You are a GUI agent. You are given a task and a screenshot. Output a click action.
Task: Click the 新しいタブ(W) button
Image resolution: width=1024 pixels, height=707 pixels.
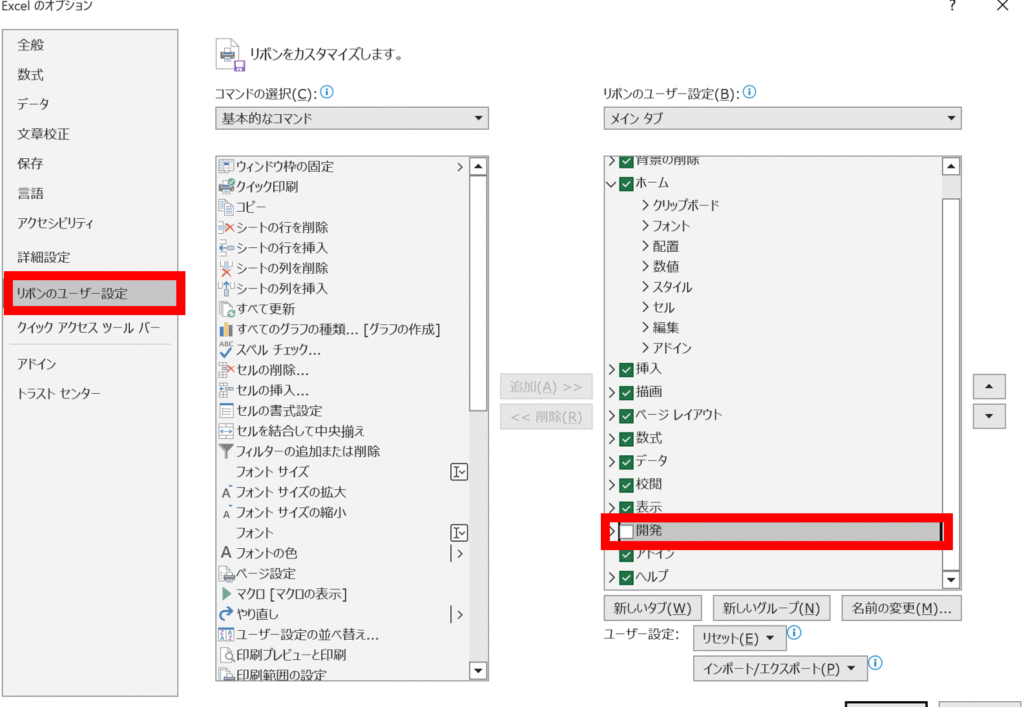coord(652,608)
